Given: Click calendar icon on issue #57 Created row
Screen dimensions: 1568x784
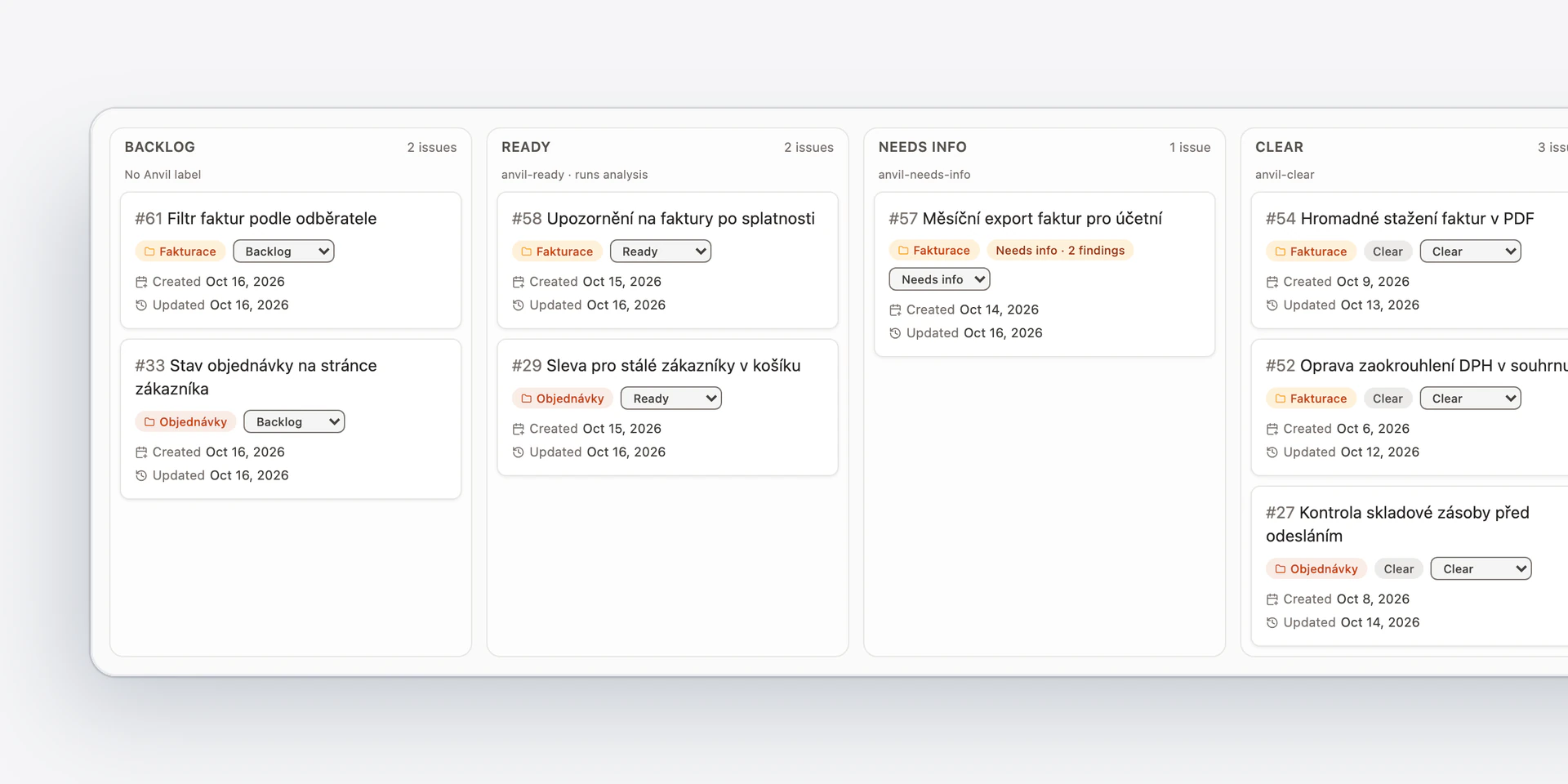Looking at the screenshot, I should pyautogui.click(x=895, y=310).
